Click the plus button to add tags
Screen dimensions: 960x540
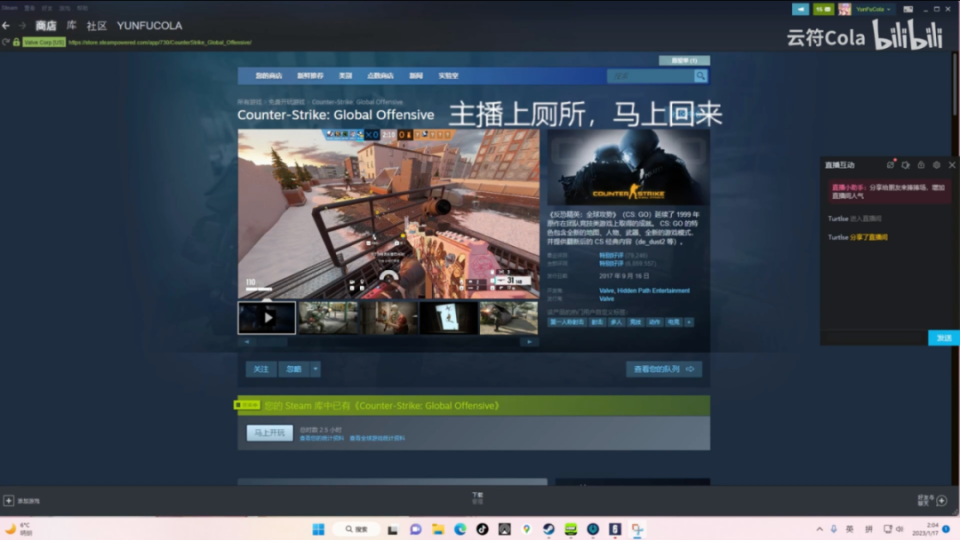(x=689, y=322)
